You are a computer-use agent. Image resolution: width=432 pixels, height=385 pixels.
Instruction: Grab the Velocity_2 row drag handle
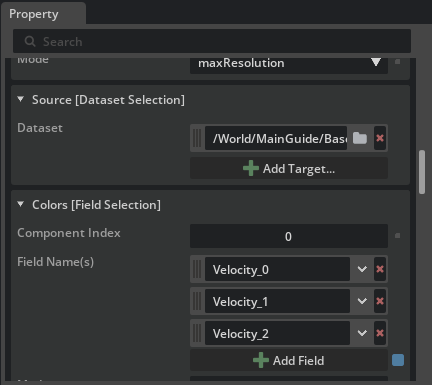coord(197,333)
